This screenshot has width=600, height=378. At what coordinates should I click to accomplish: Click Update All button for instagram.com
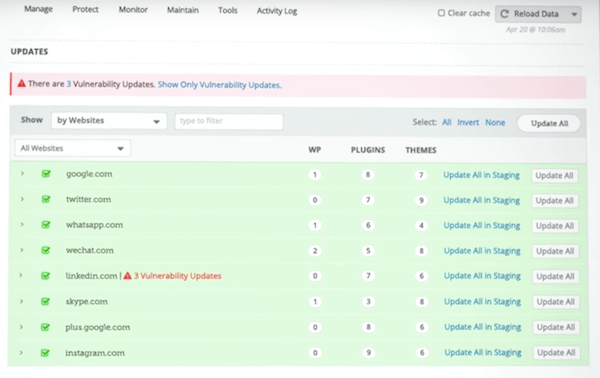tap(556, 353)
